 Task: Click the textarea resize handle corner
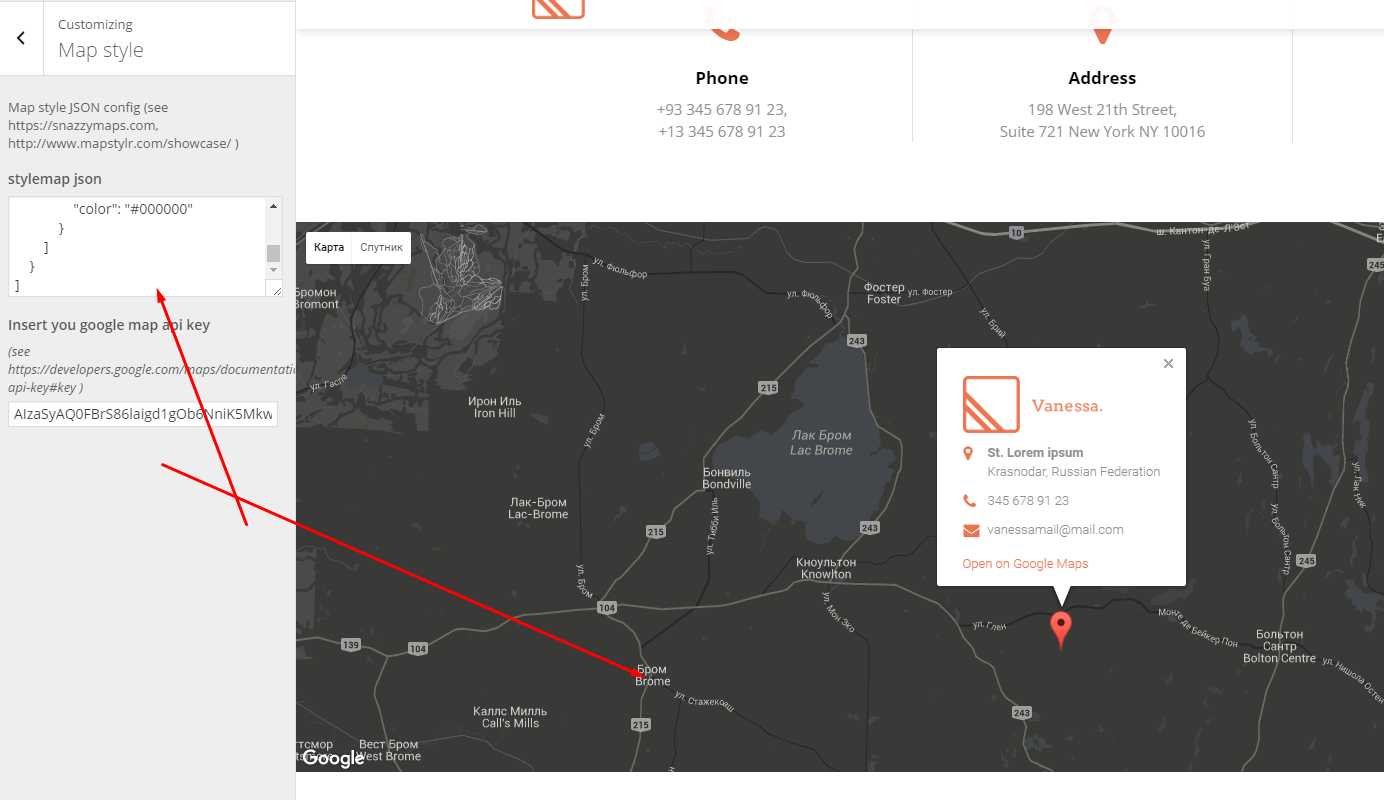click(276, 290)
